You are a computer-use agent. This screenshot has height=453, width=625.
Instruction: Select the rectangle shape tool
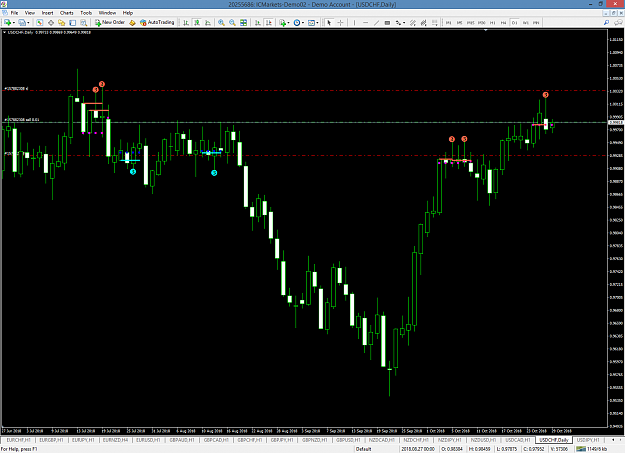click(x=387, y=23)
